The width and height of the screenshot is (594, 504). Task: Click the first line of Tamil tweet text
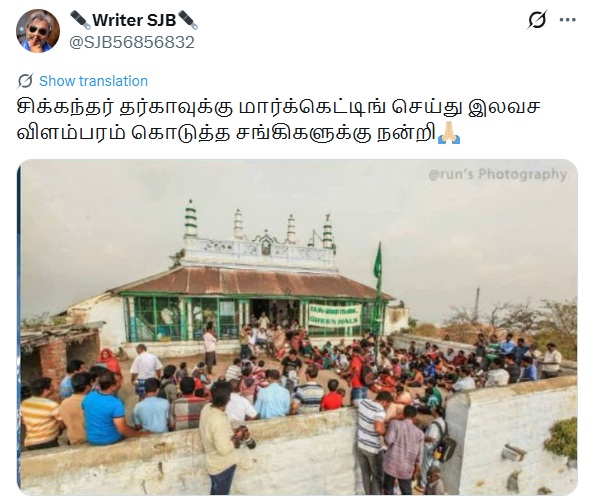[278, 108]
